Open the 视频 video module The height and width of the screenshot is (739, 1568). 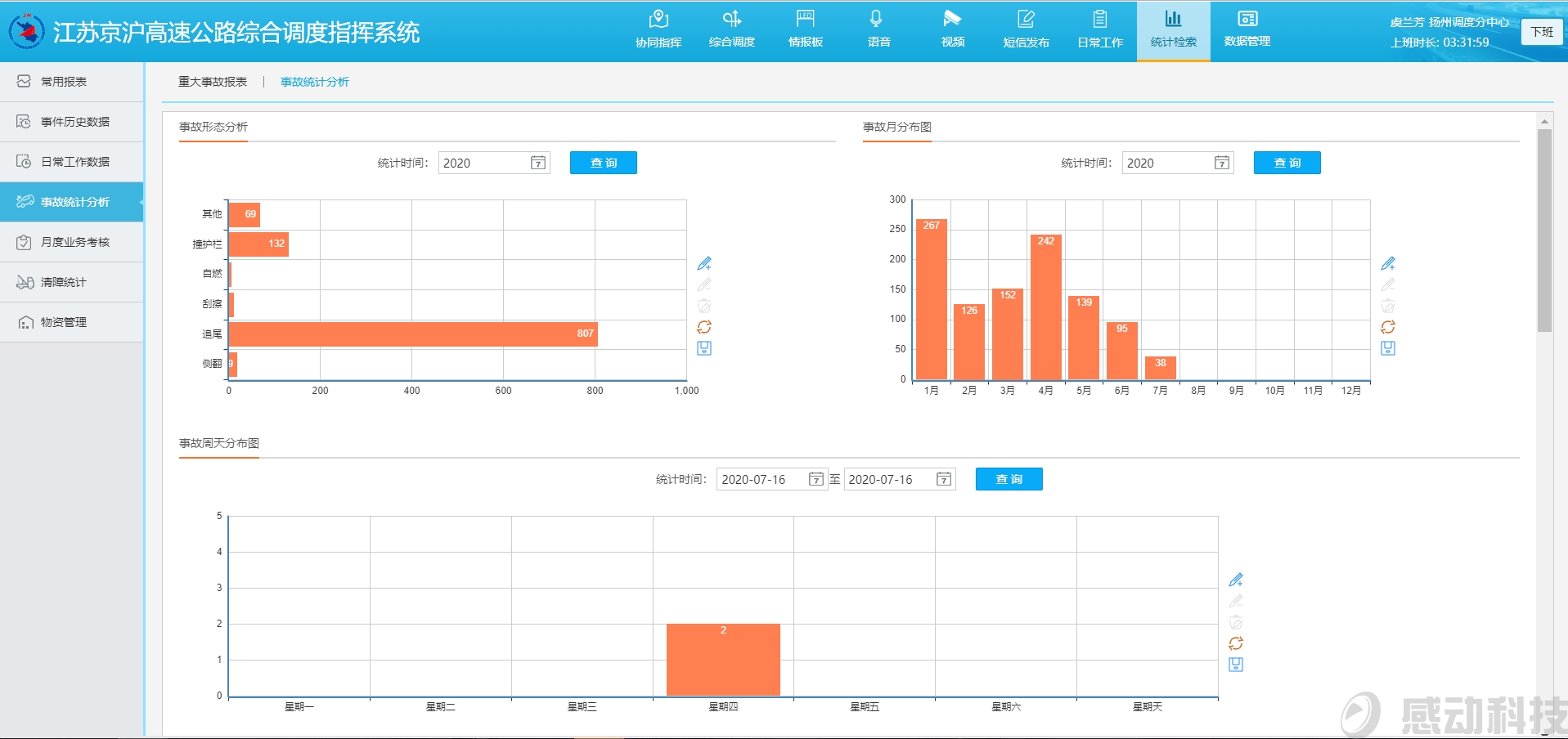pos(952,29)
